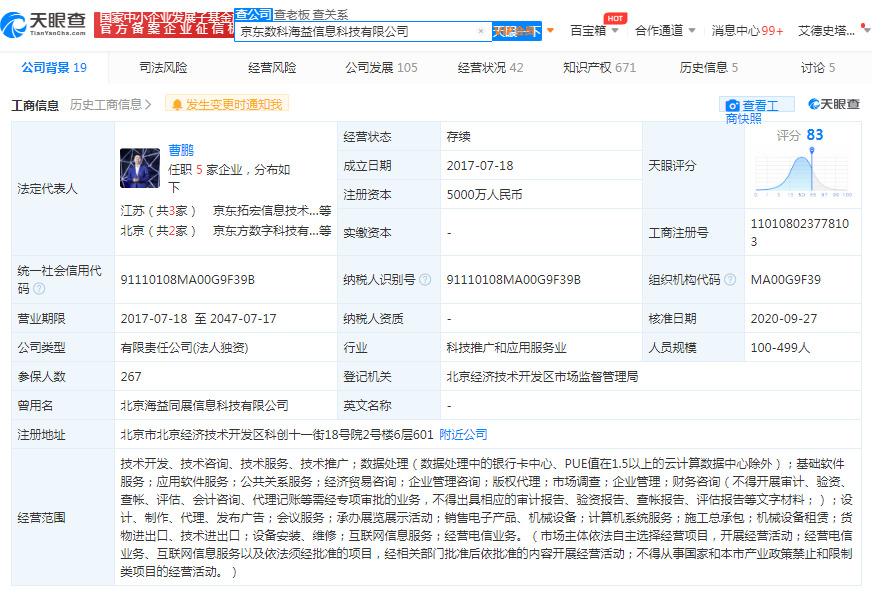
Task: Click 曹鹏's portrait photo thumbnail
Action: point(140,168)
